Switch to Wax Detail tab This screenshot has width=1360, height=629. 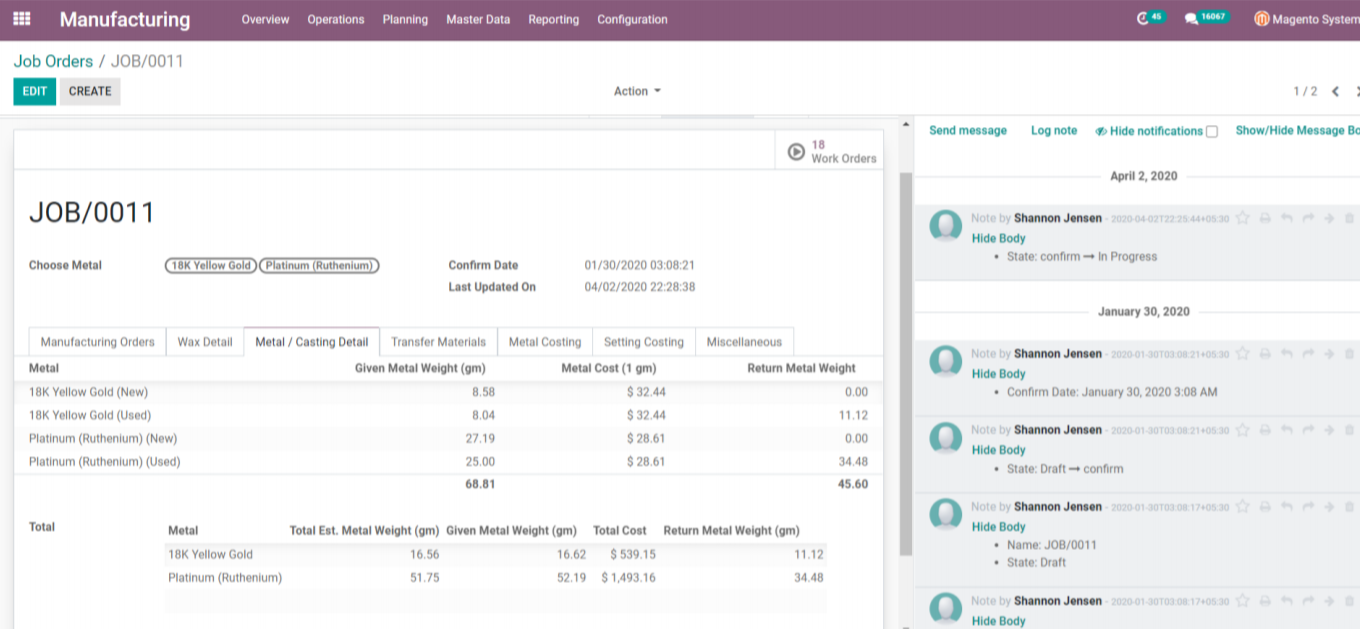(205, 342)
